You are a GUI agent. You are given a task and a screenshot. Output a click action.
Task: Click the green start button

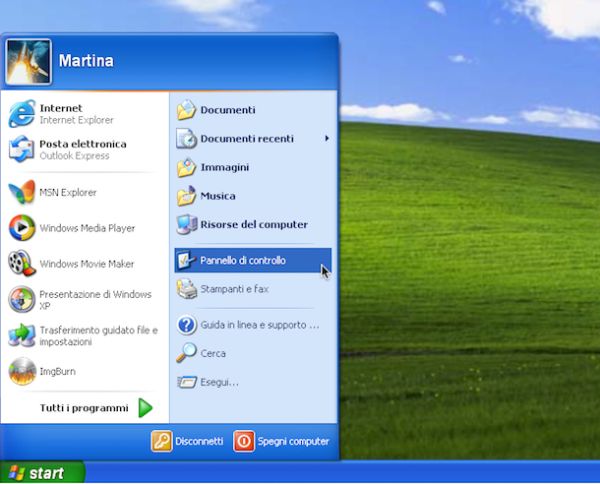(x=40, y=473)
